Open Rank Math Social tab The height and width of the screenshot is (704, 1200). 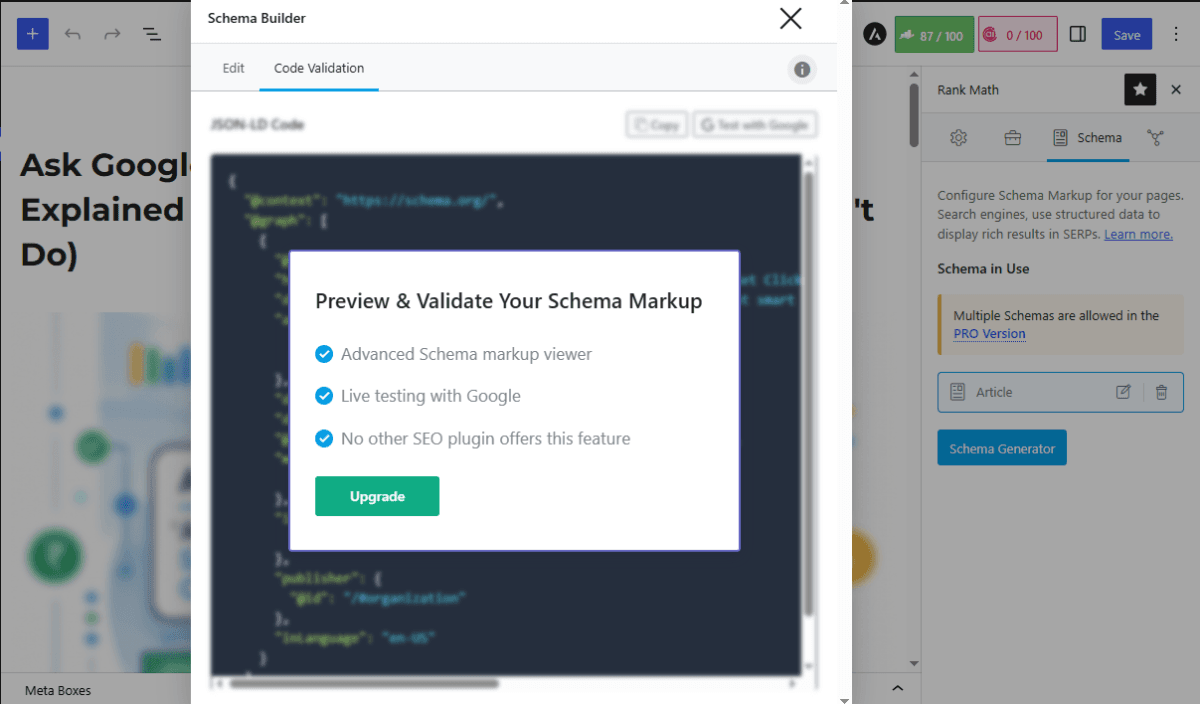tap(1156, 138)
